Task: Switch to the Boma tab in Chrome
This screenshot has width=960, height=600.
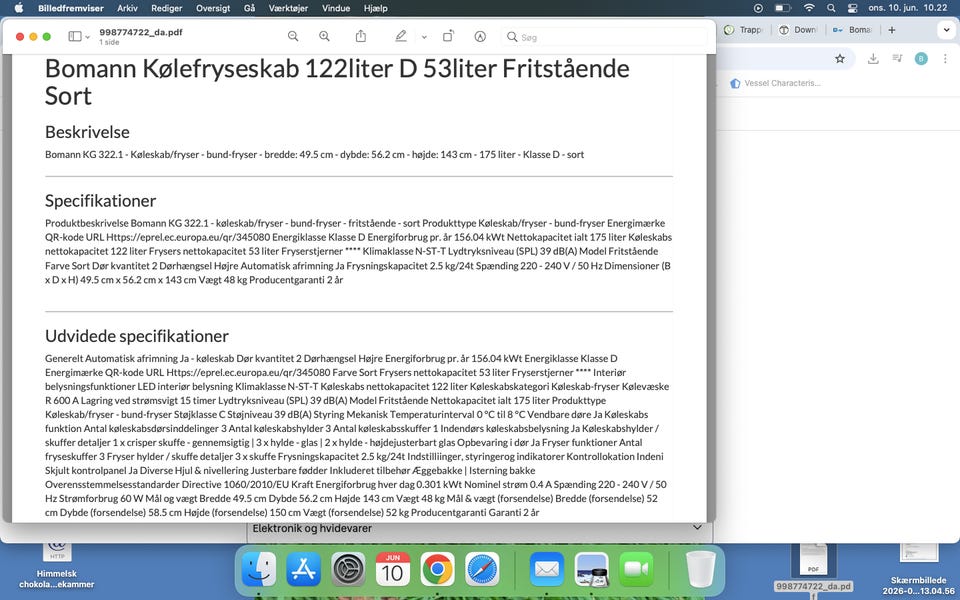Action: [x=852, y=29]
